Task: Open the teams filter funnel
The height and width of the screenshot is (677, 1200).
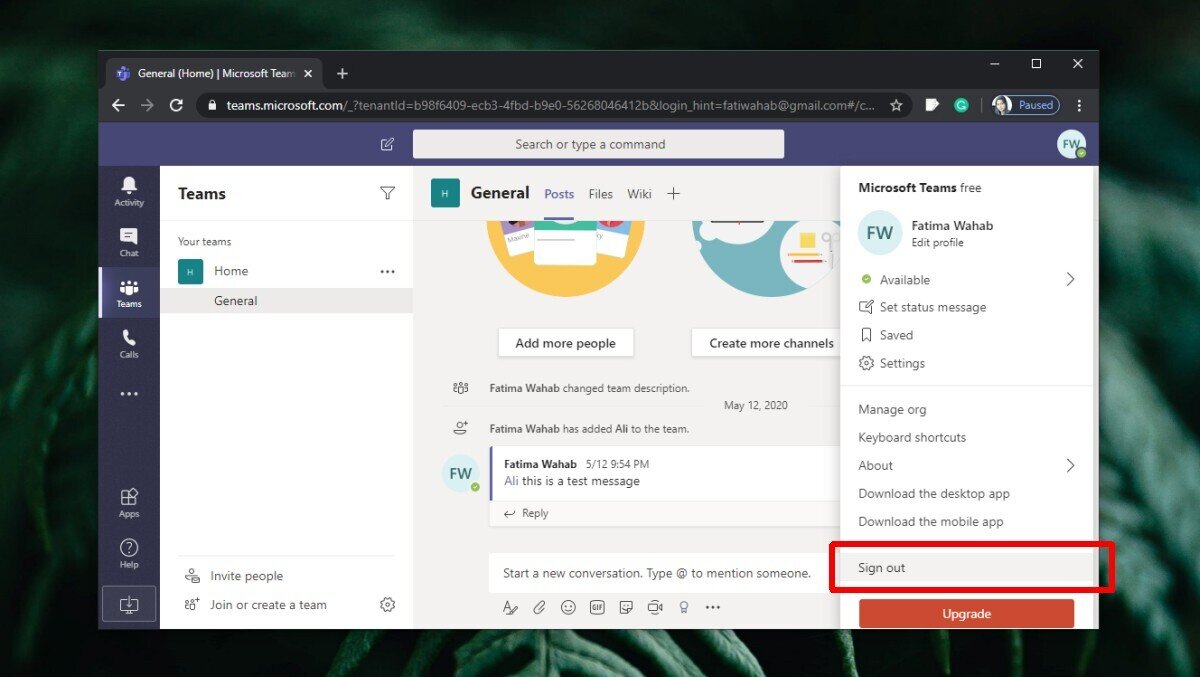Action: pyautogui.click(x=387, y=193)
